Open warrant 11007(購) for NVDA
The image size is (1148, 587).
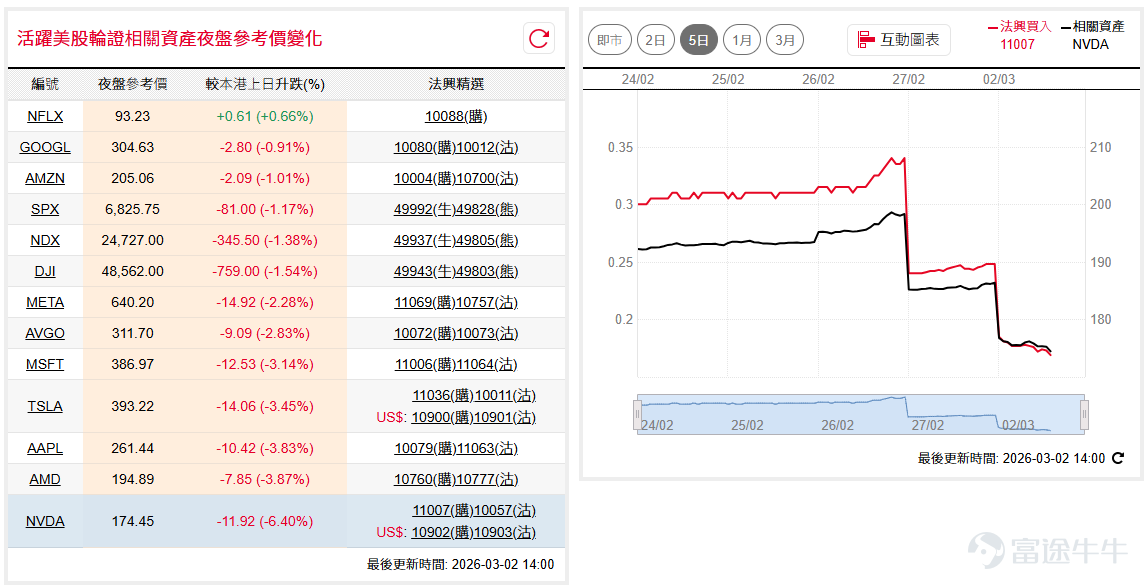(x=444, y=510)
